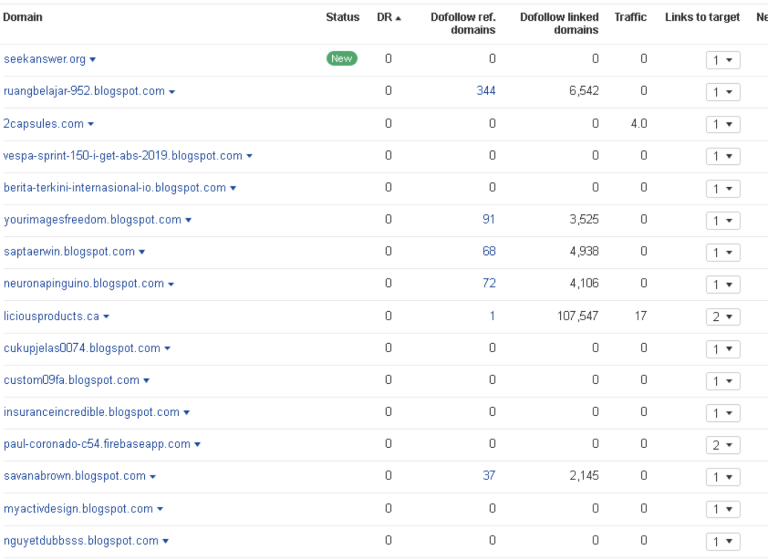This screenshot has width=768, height=560.
Task: Open yourimagesfreedom.blogspot.com domain link
Action: (x=92, y=219)
